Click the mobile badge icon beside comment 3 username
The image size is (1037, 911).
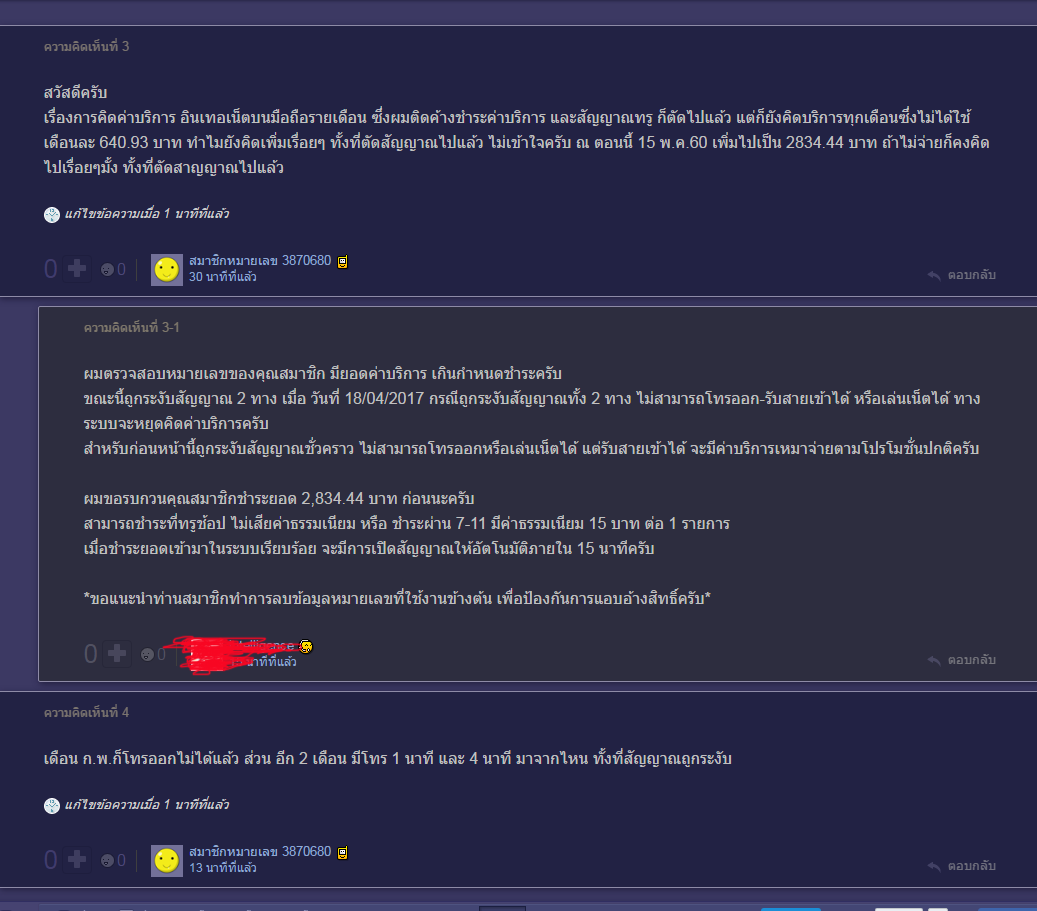tap(343, 262)
